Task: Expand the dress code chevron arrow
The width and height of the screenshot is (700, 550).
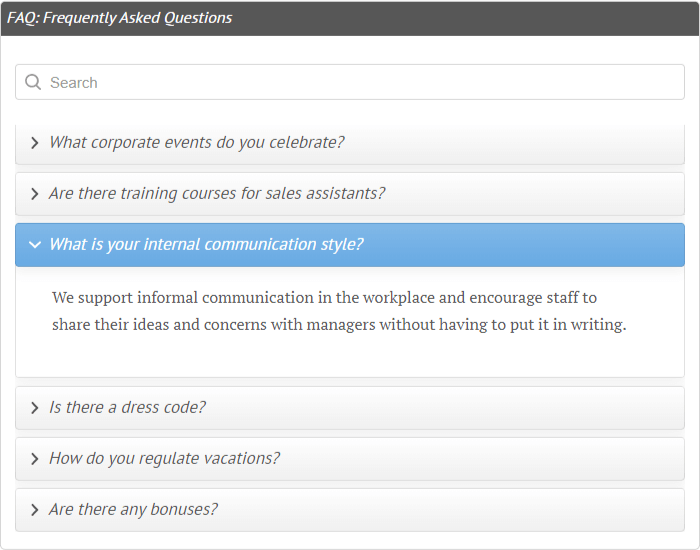Action: pyautogui.click(x=34, y=408)
